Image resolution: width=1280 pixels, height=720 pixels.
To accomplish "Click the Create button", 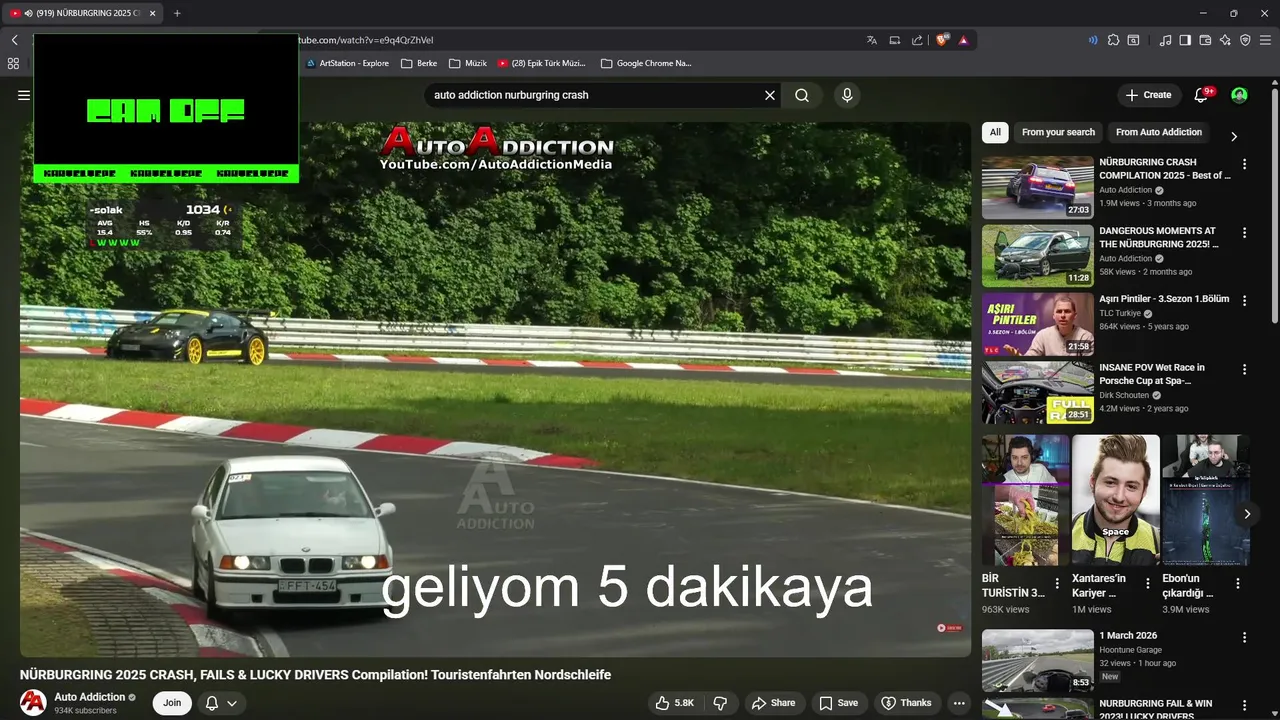I will 1148,95.
